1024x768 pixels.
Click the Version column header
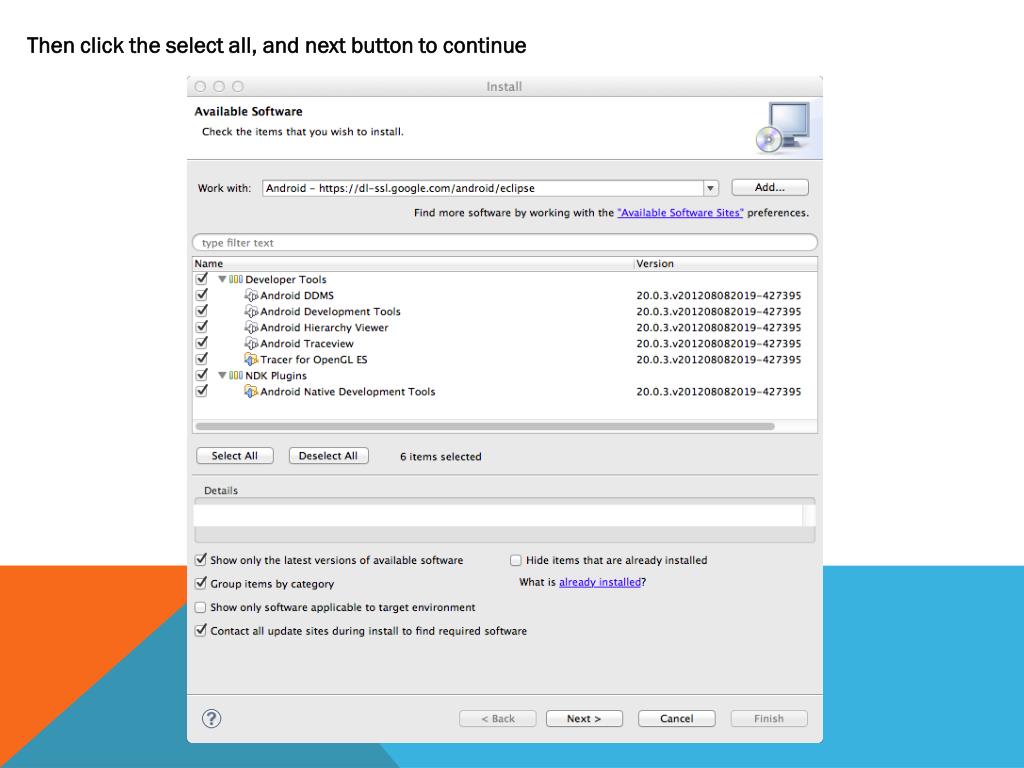coord(726,264)
